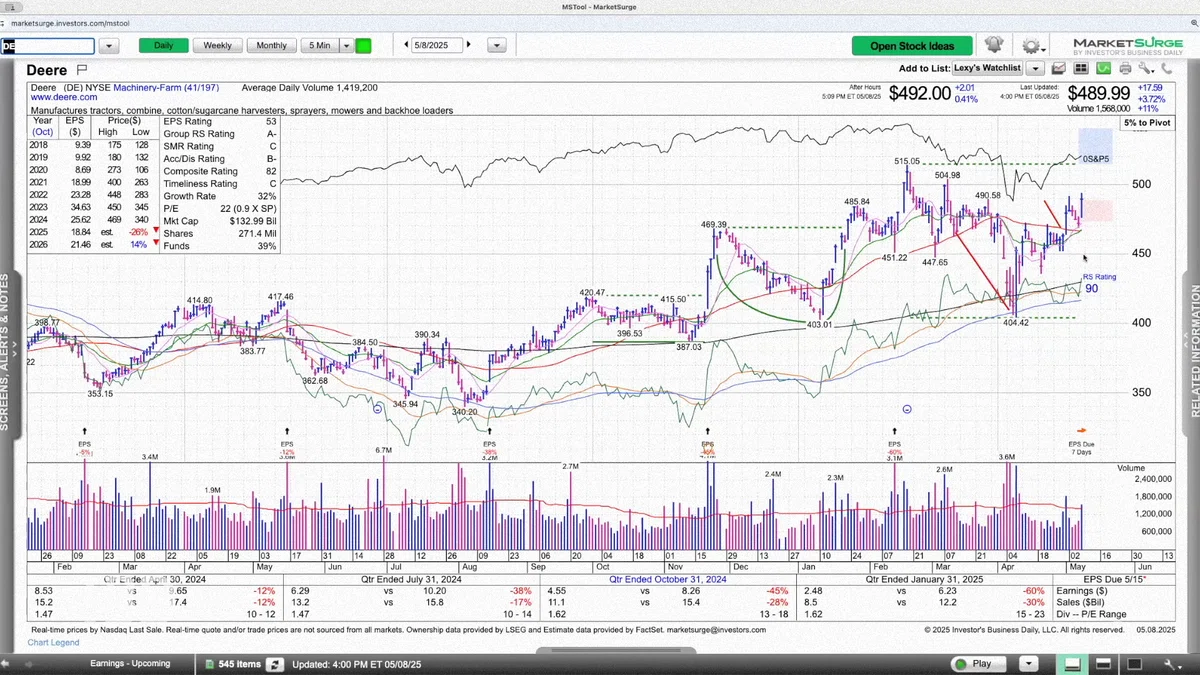This screenshot has height=675, width=1200.
Task: Toggle the green real-time indicator button
Action: [x=363, y=45]
